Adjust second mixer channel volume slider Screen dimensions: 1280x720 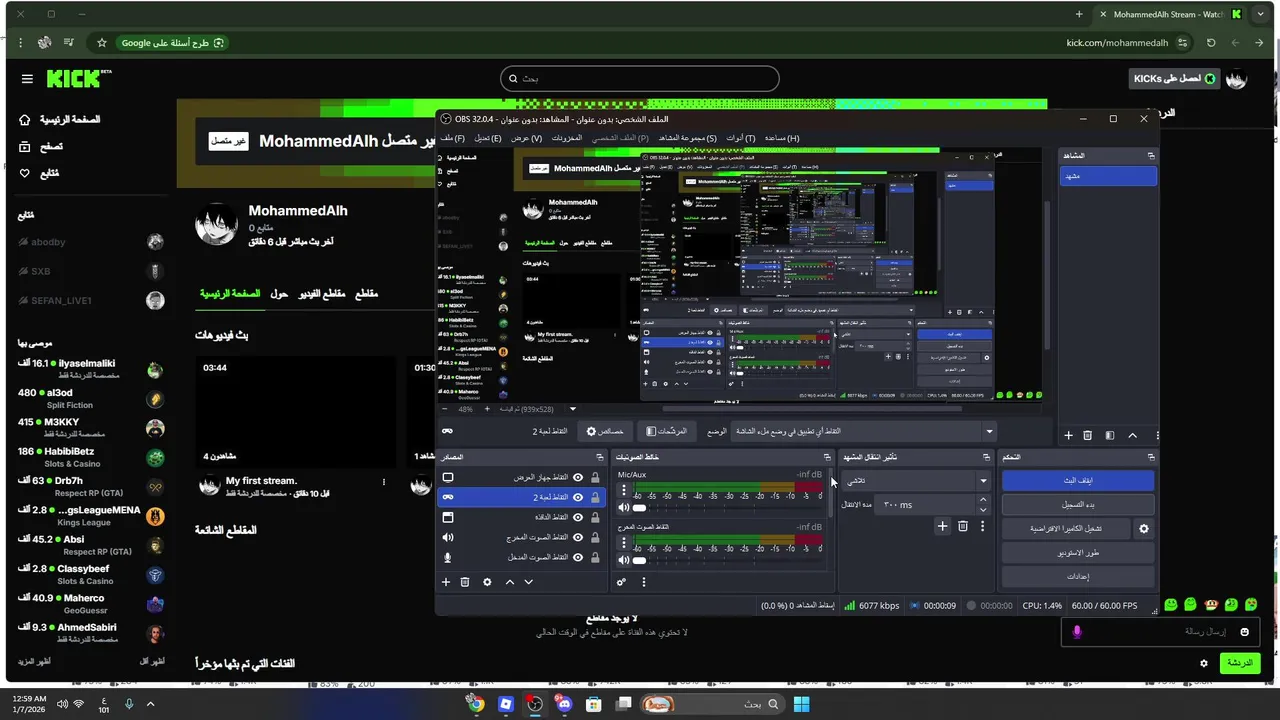click(x=639, y=560)
